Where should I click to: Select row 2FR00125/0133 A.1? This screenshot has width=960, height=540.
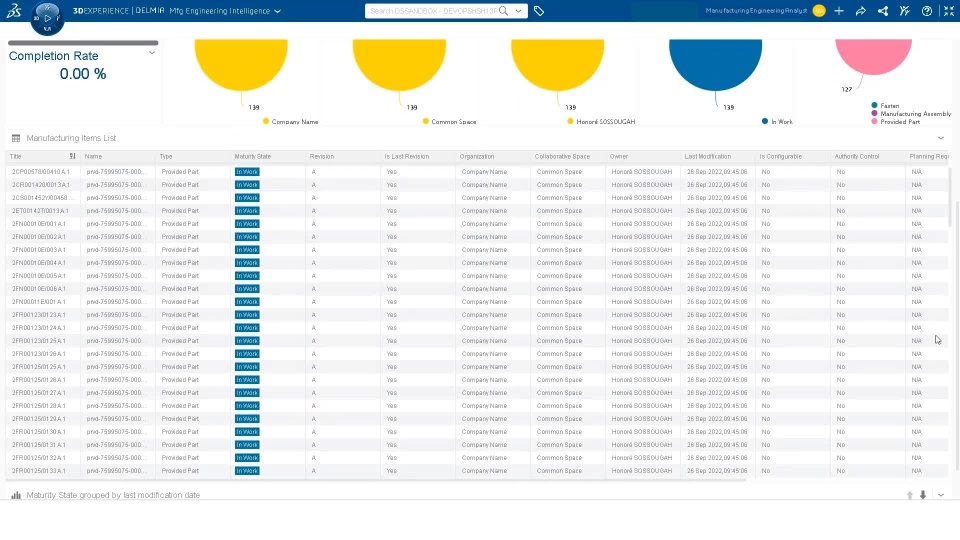pos(477,471)
